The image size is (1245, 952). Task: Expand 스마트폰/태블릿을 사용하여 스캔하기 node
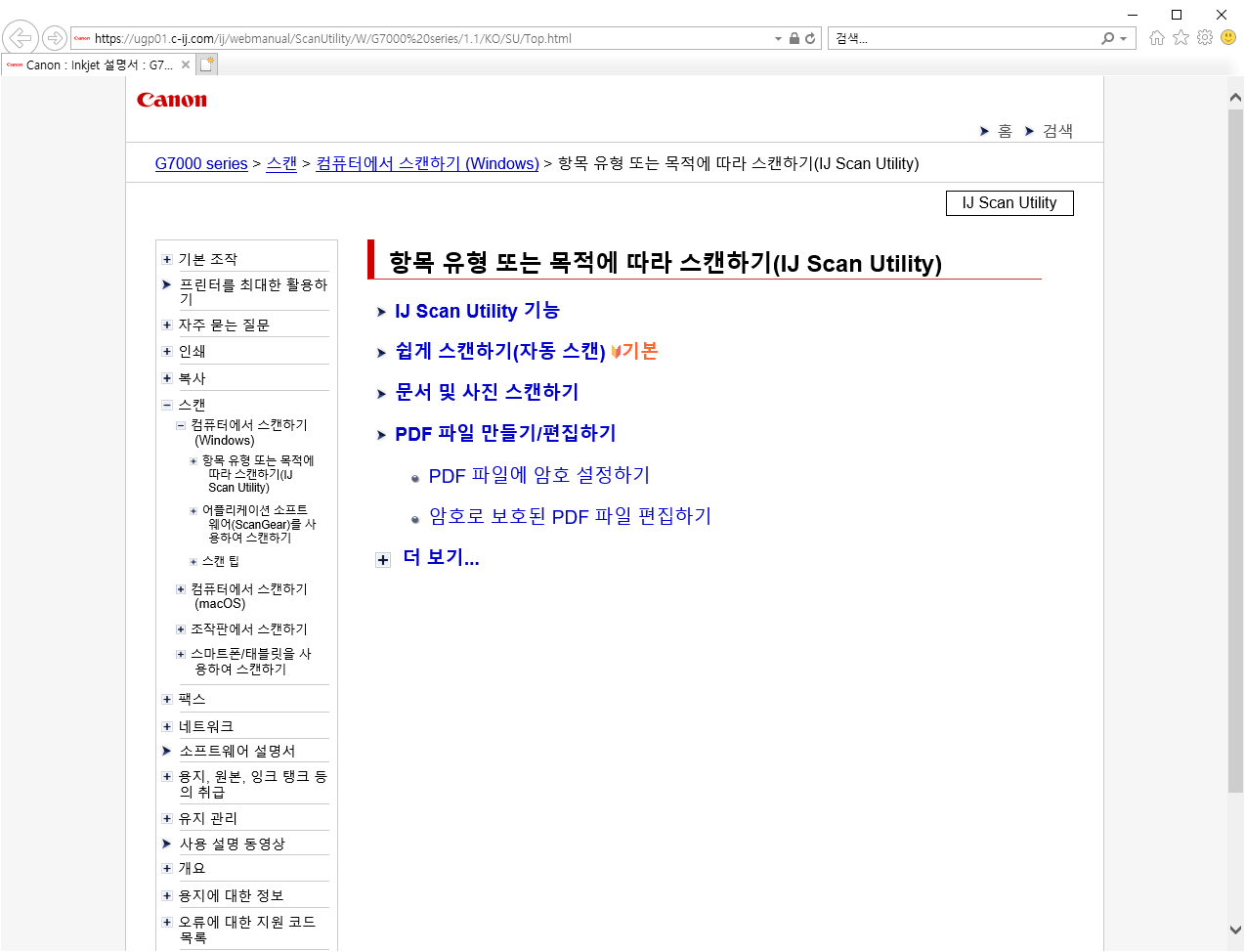[x=181, y=654]
